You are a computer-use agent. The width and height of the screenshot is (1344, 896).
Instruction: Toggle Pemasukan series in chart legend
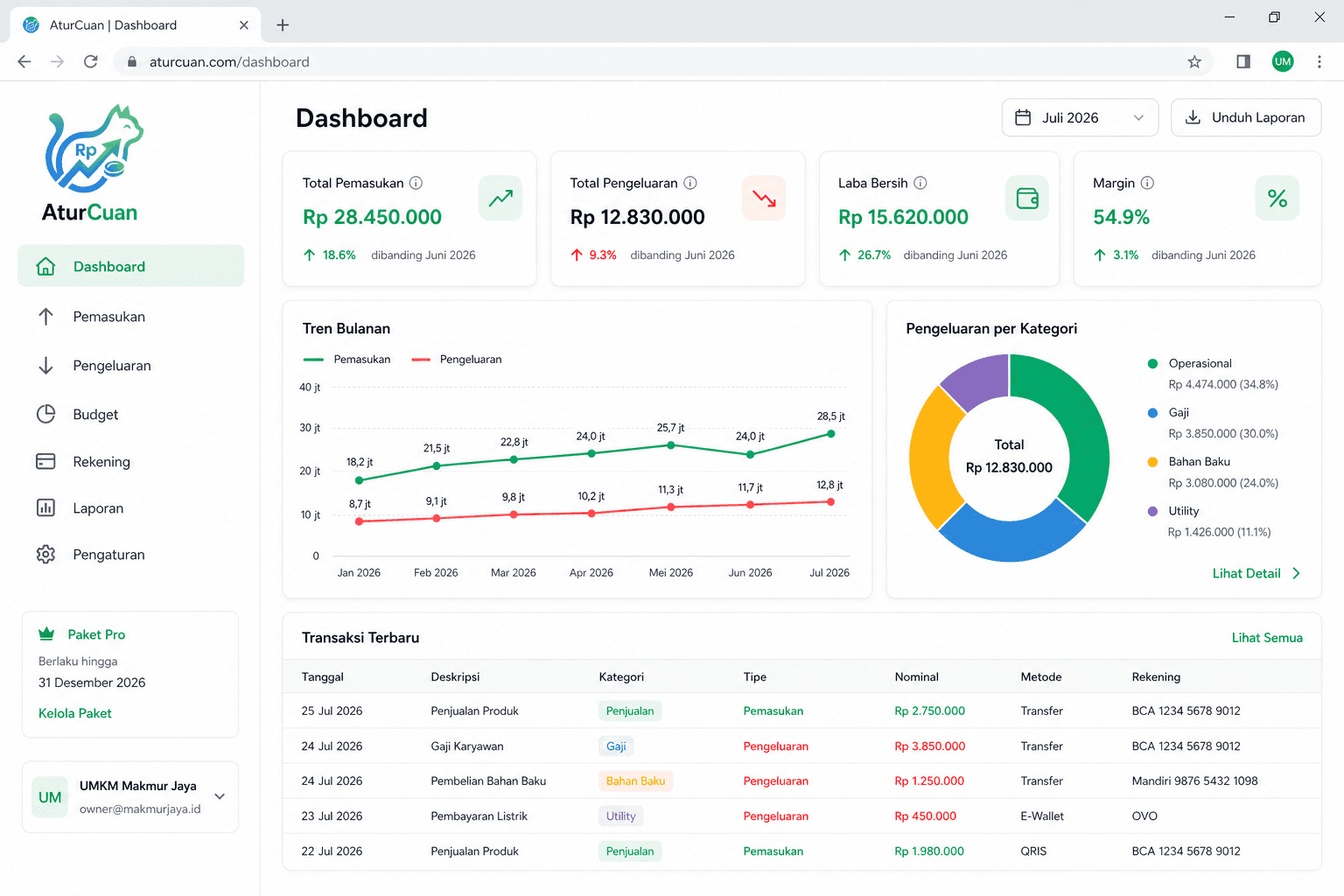coord(346,360)
